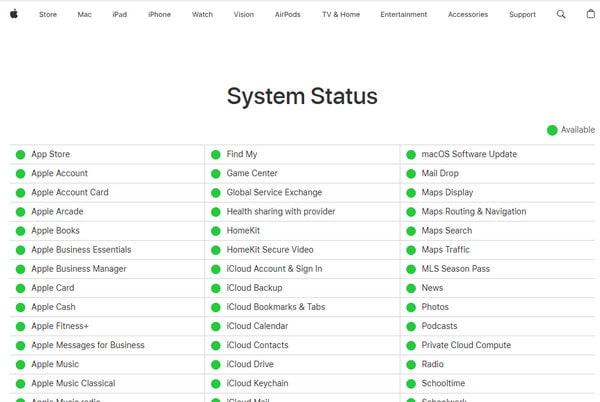Click the status dot beside Photos

pyautogui.click(x=411, y=307)
